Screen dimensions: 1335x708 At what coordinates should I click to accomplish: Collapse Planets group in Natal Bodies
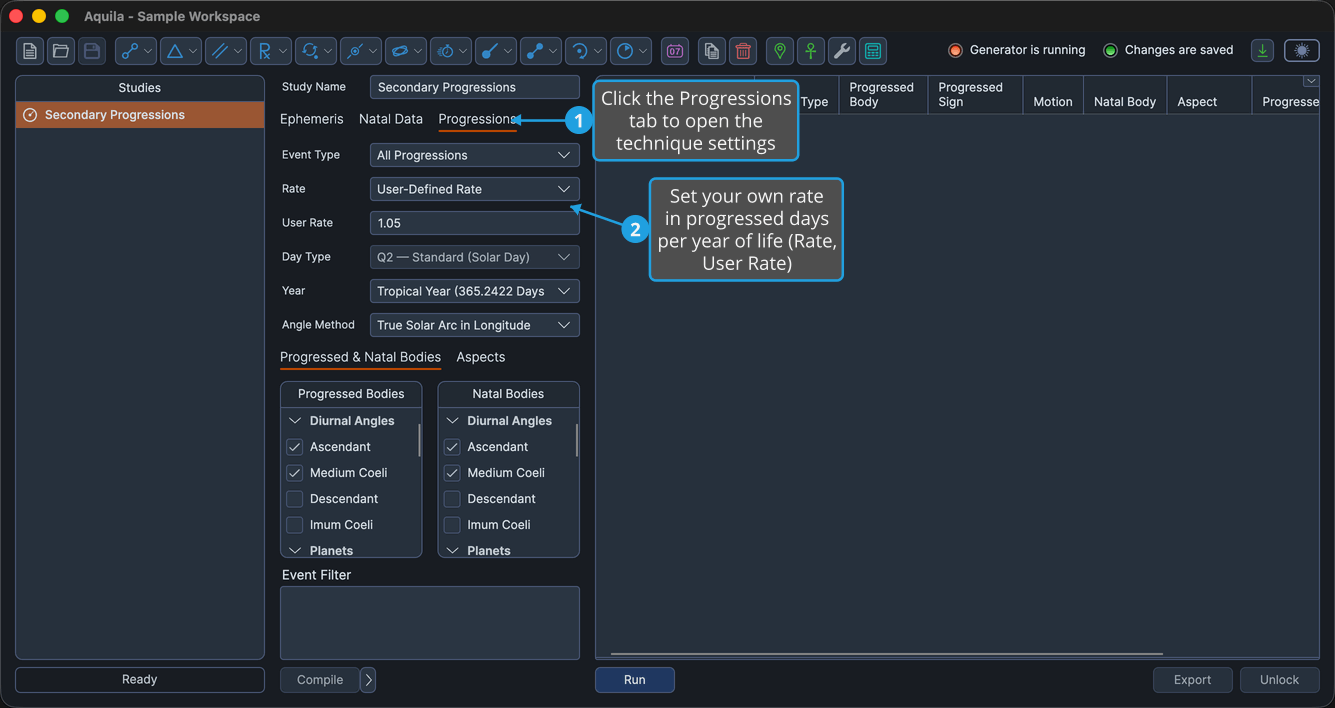click(452, 550)
